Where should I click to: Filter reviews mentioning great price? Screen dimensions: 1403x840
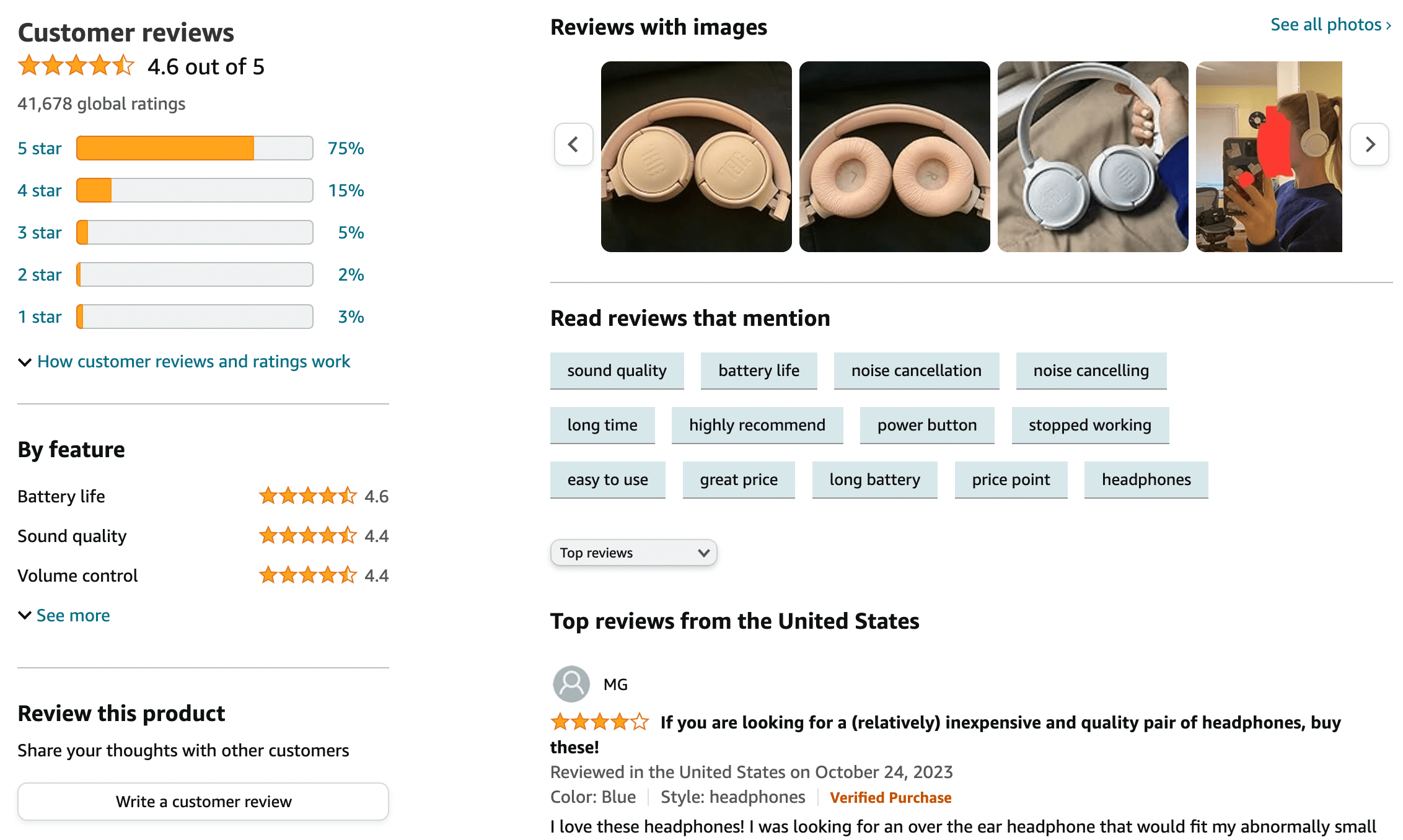[x=739, y=479]
